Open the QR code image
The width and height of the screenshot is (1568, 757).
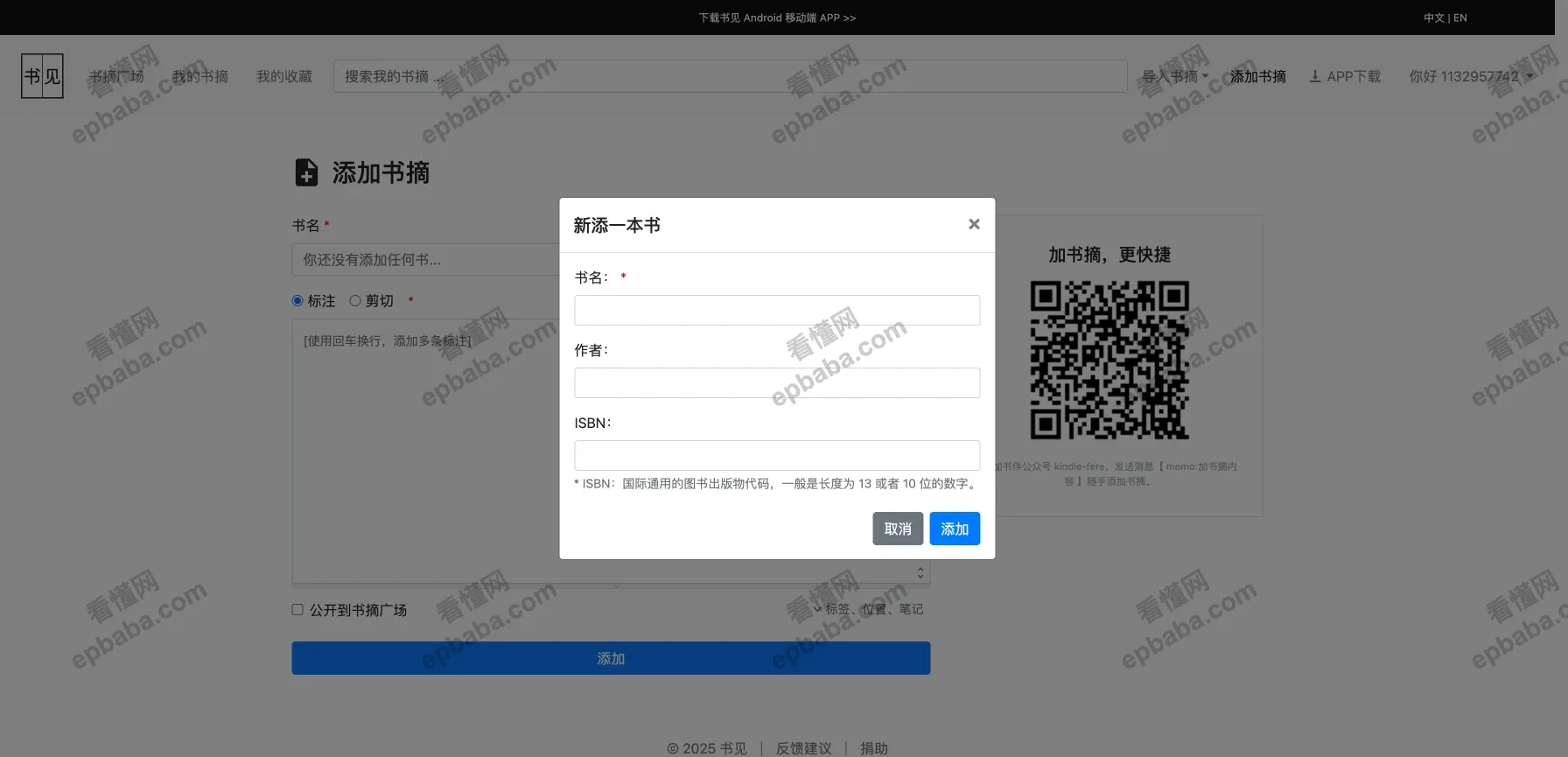pyautogui.click(x=1109, y=360)
